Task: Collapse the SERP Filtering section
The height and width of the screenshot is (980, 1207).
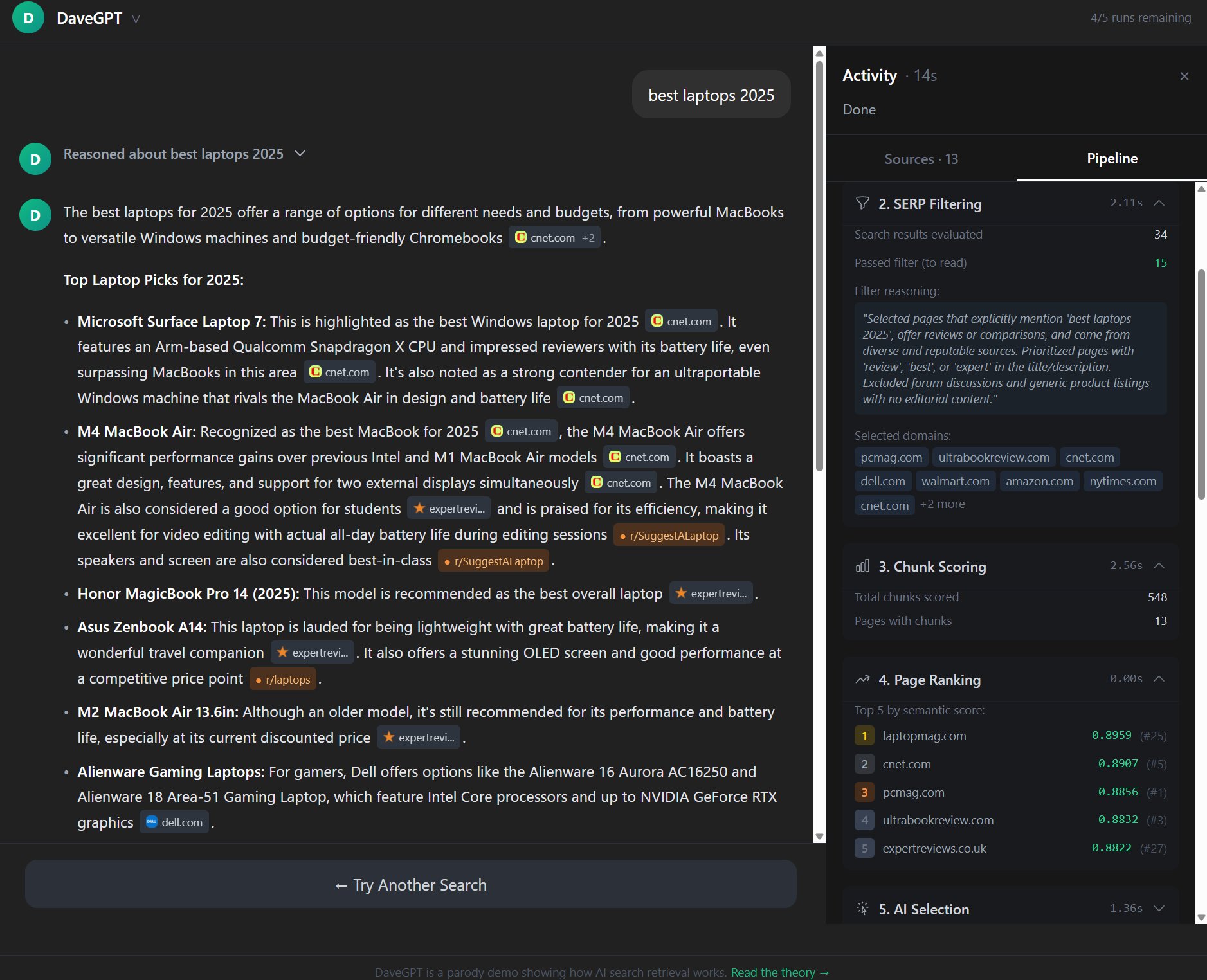Action: 1159,203
